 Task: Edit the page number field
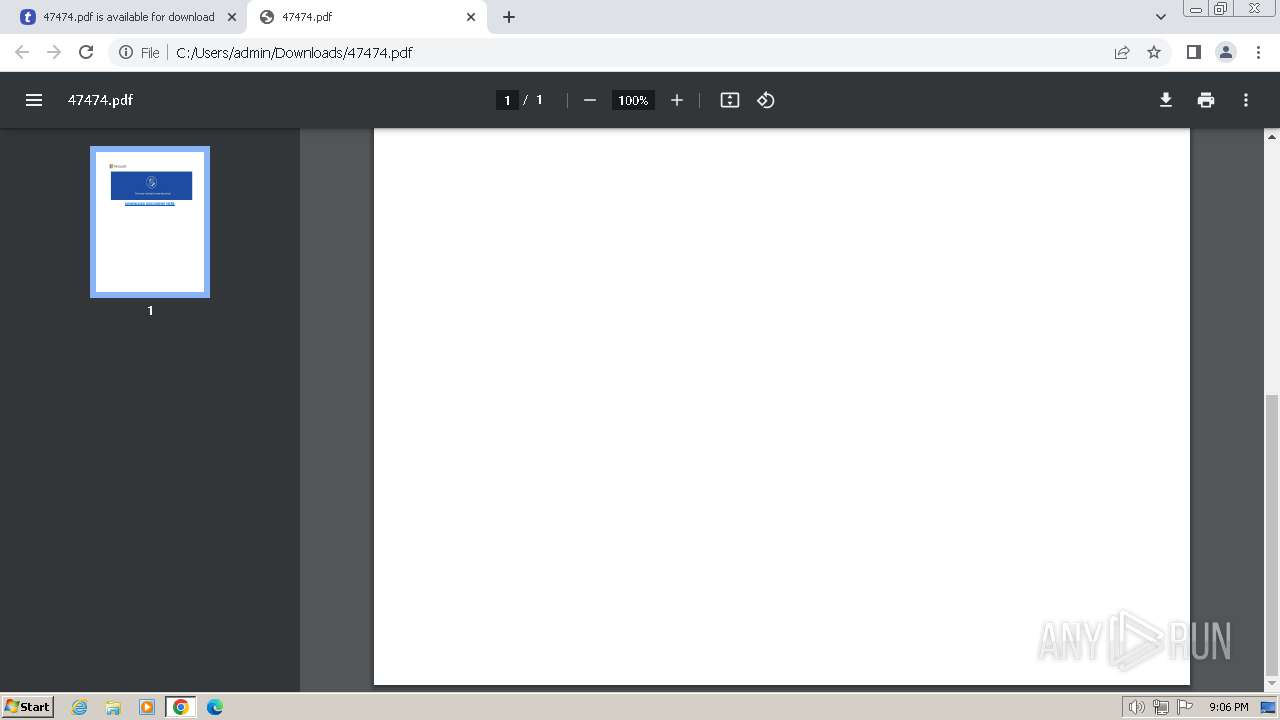click(507, 100)
